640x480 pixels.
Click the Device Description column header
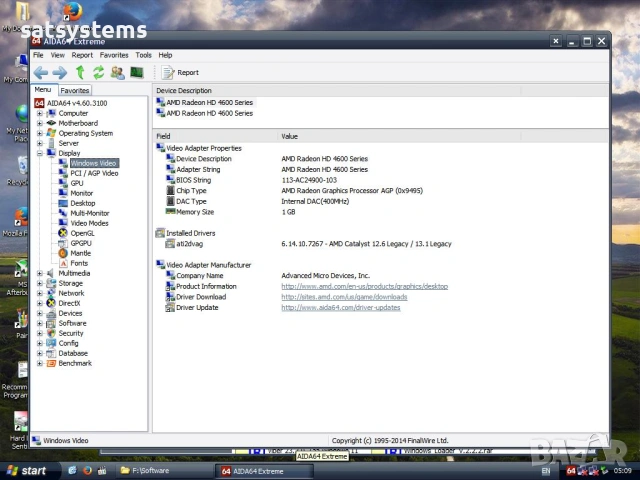coord(337,91)
